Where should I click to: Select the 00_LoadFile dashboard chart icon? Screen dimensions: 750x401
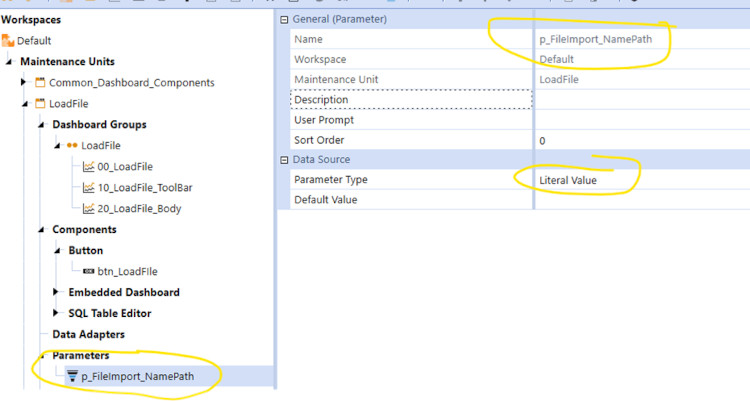(x=89, y=166)
